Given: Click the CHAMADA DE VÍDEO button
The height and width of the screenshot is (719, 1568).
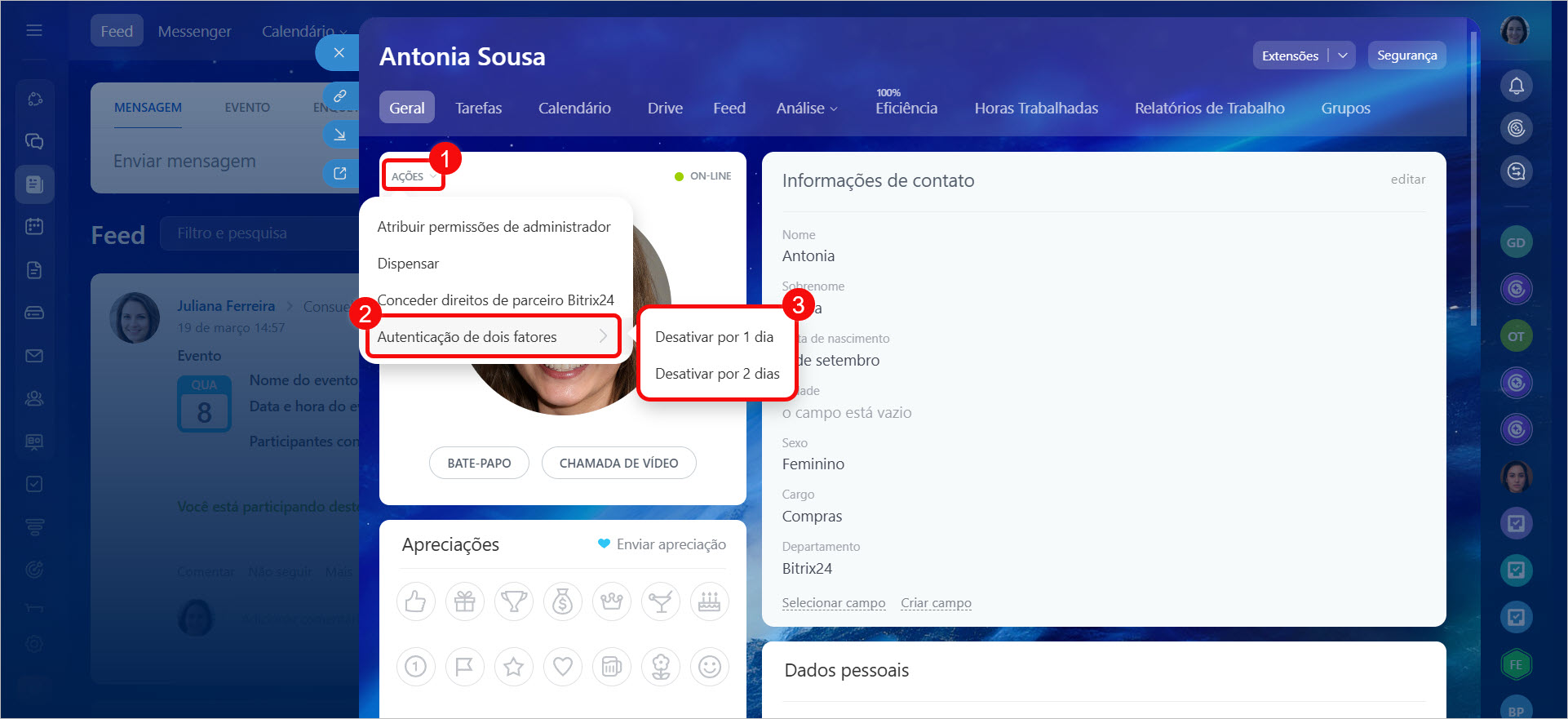Looking at the screenshot, I should coord(618,463).
